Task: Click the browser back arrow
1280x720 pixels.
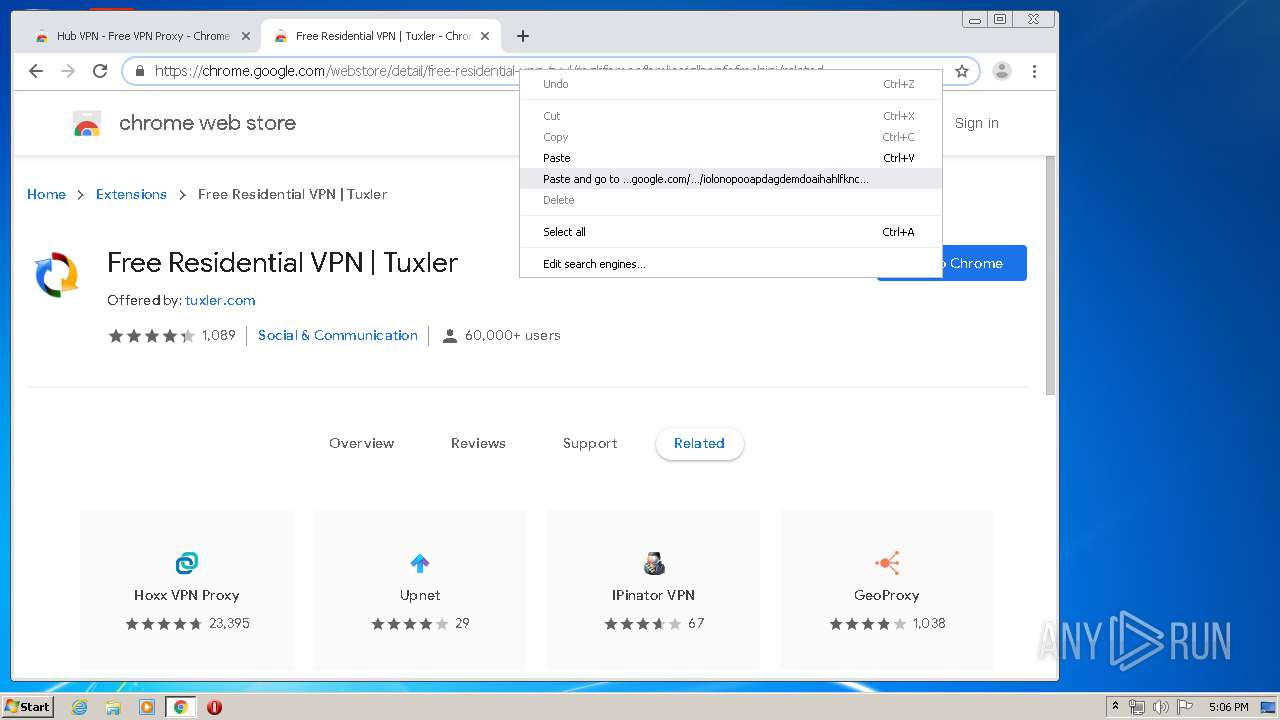Action: tap(36, 71)
